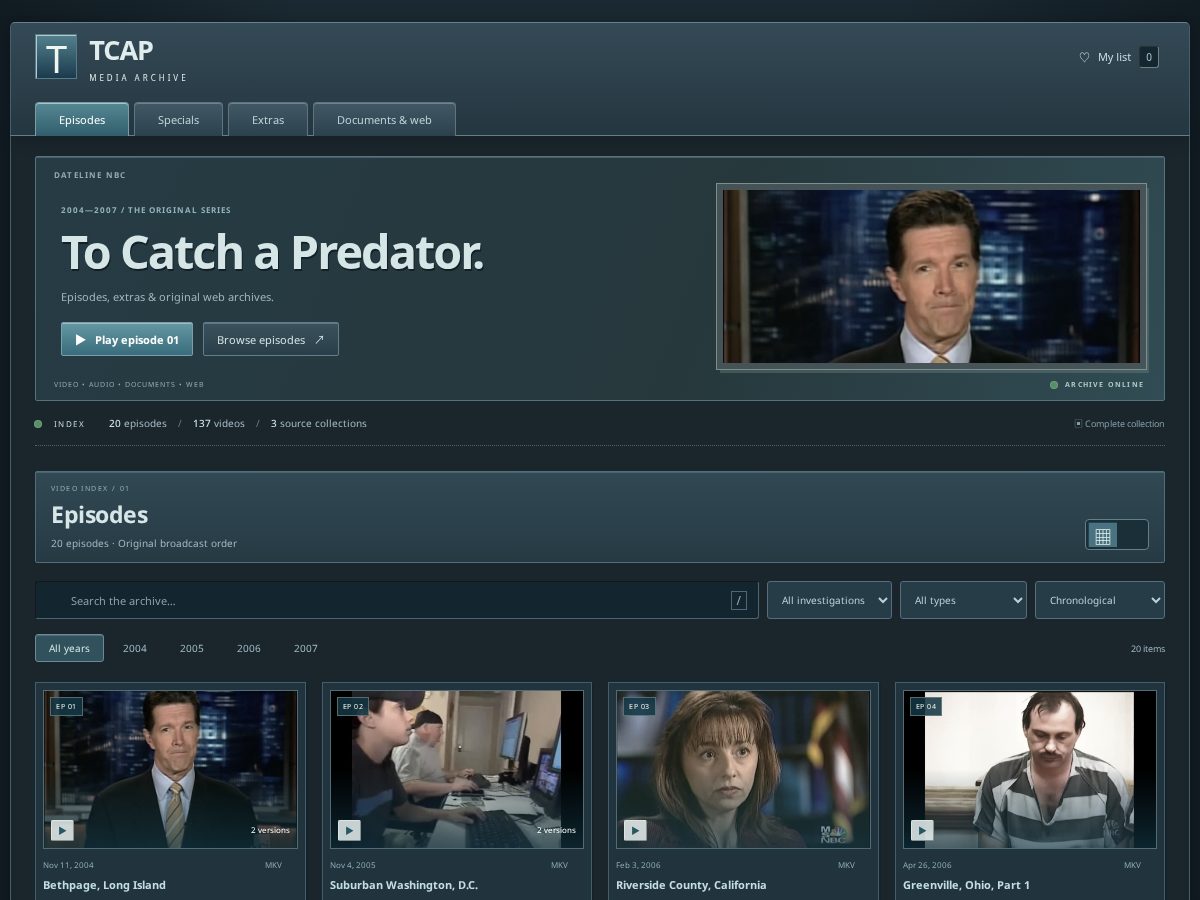
Task: Click the "20 episodes" index count
Action: pyautogui.click(x=138, y=424)
